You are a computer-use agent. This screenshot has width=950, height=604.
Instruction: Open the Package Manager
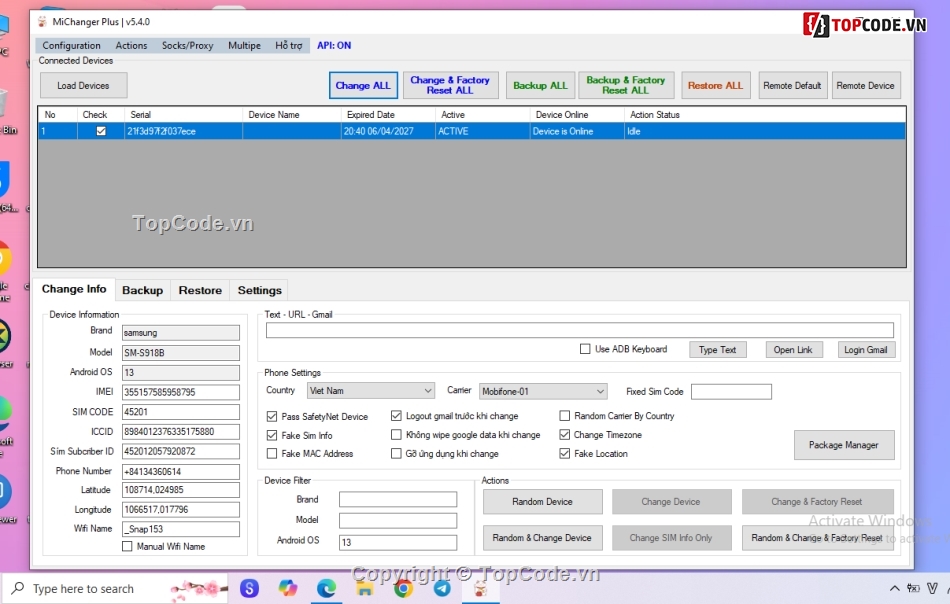(x=844, y=444)
